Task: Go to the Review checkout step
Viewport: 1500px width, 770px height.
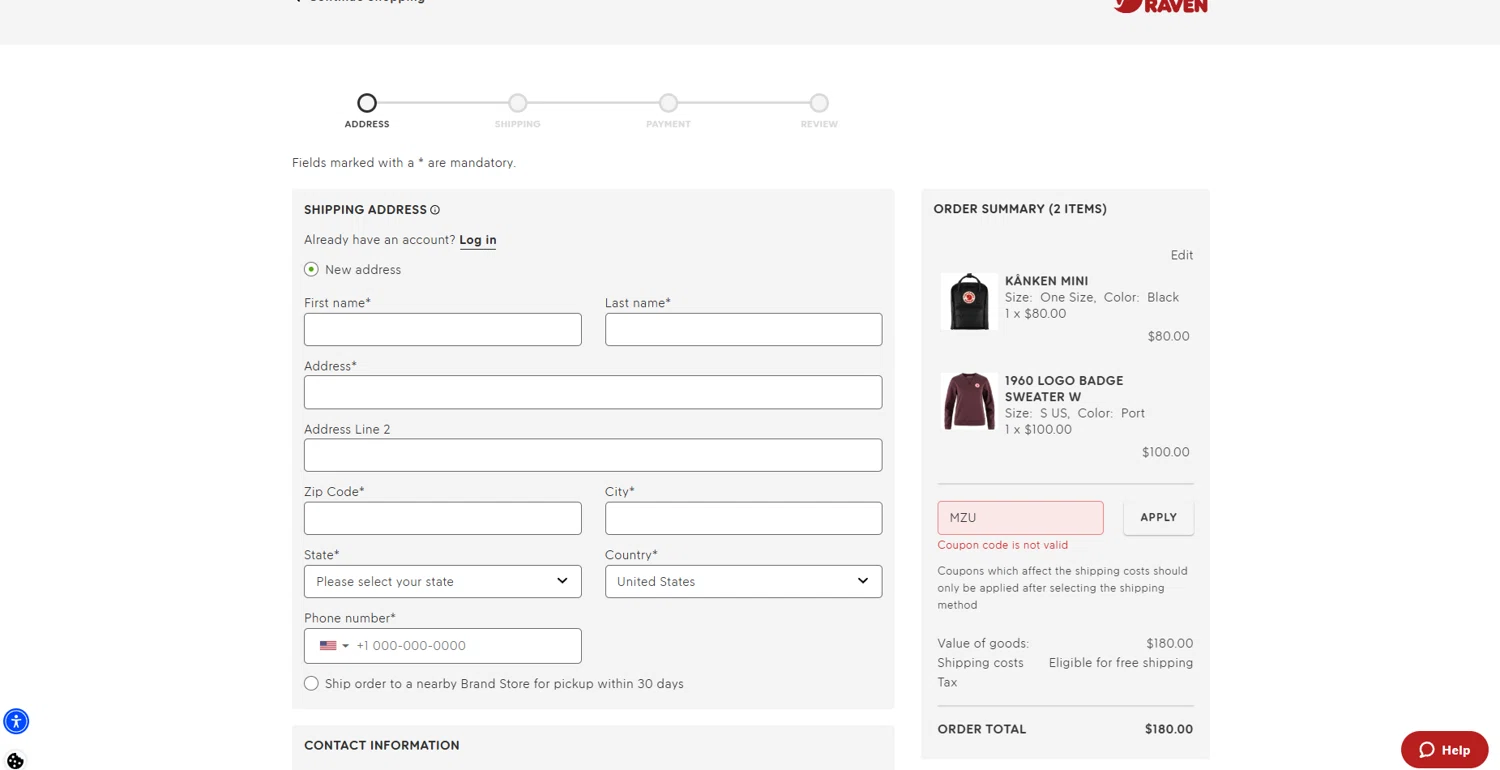Action: click(x=819, y=103)
